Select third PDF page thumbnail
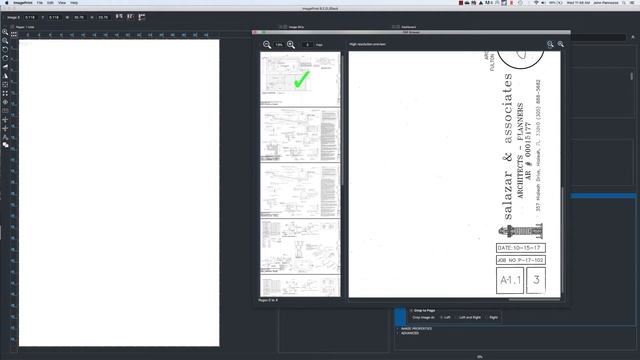640x360 pixels. click(x=300, y=191)
